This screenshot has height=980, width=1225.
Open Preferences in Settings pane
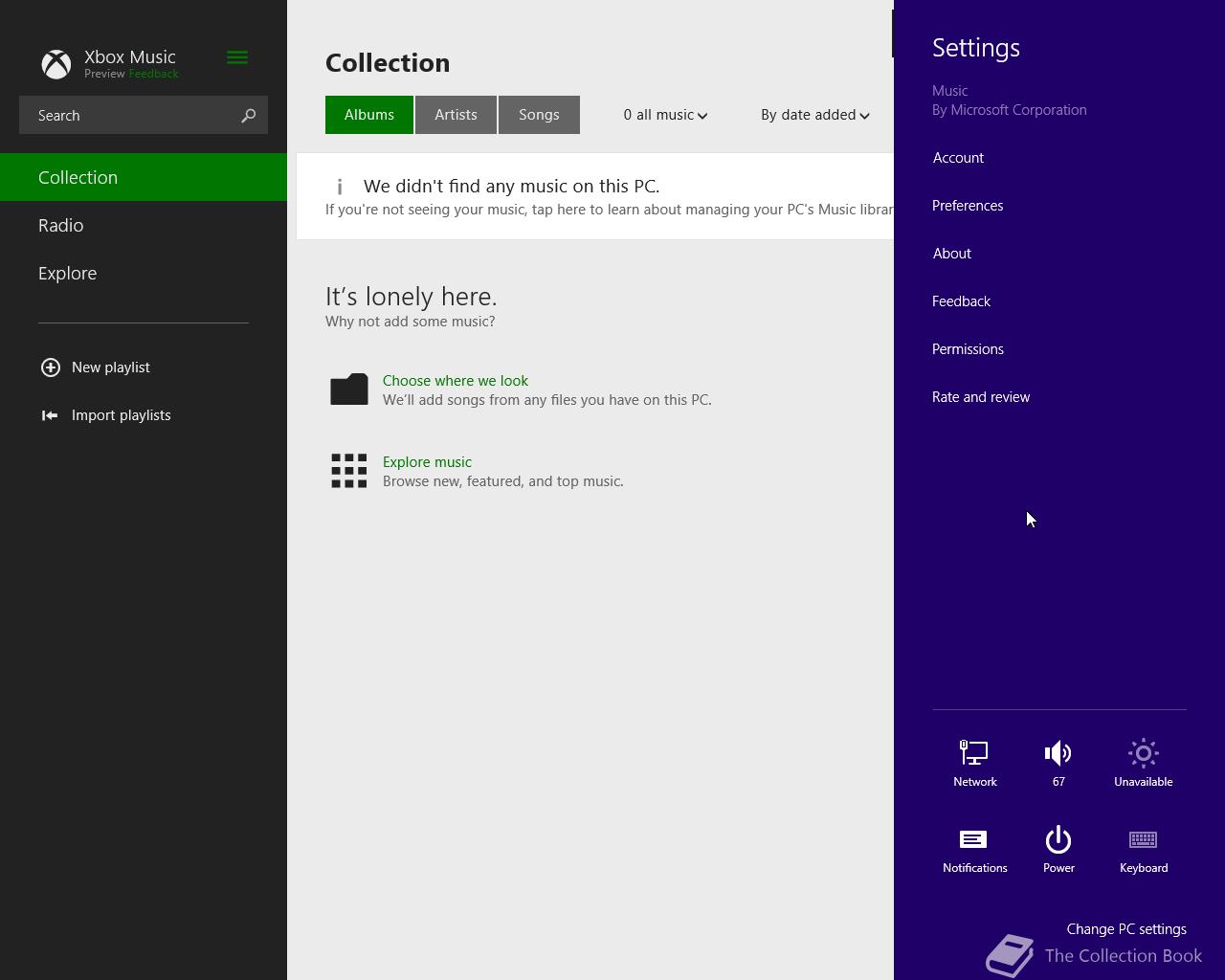(x=968, y=206)
